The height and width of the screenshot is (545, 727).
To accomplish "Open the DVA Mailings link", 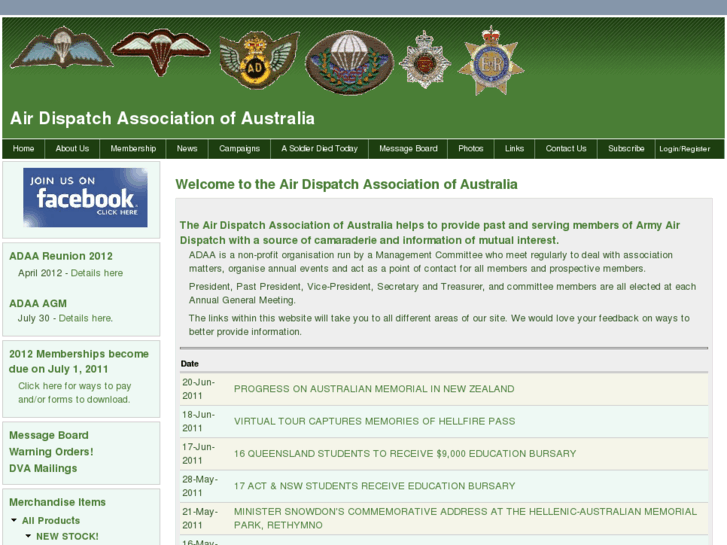I will pos(43,468).
